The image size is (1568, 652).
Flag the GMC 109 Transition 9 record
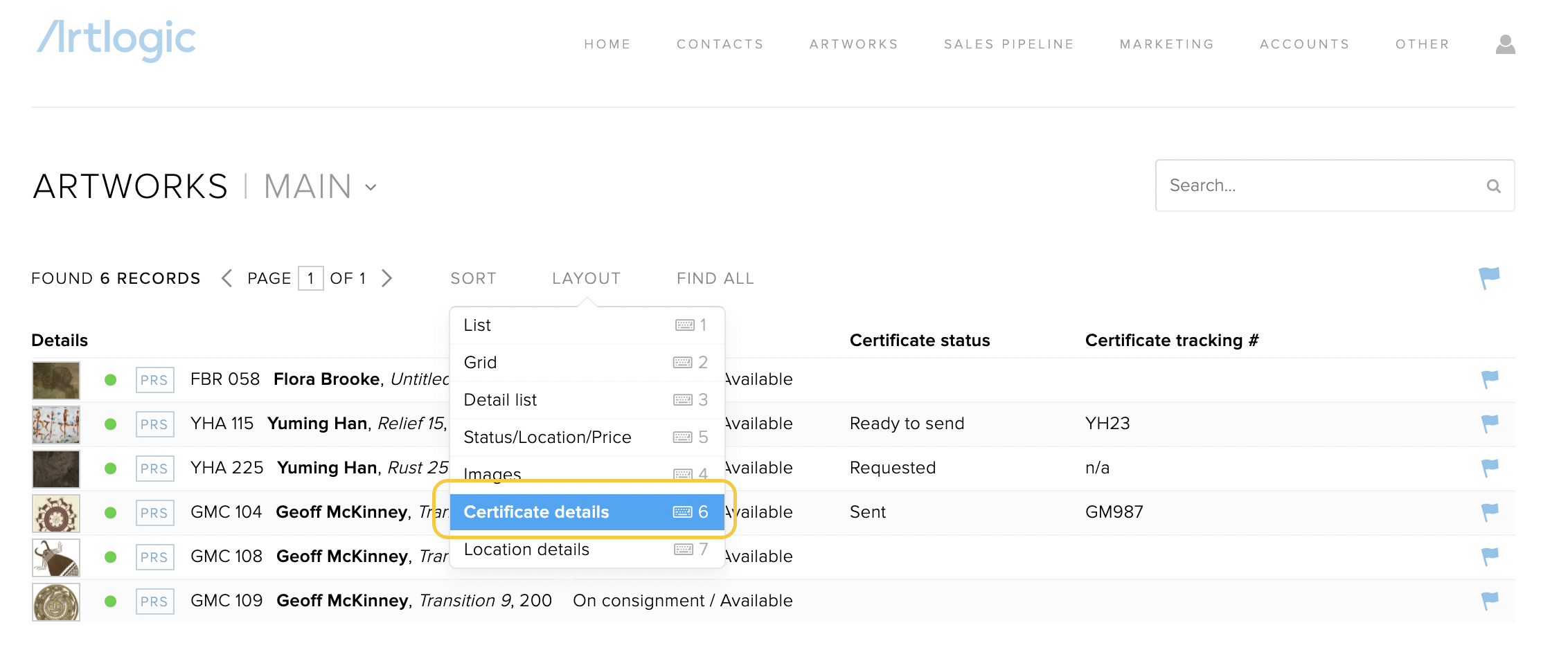pyautogui.click(x=1489, y=601)
